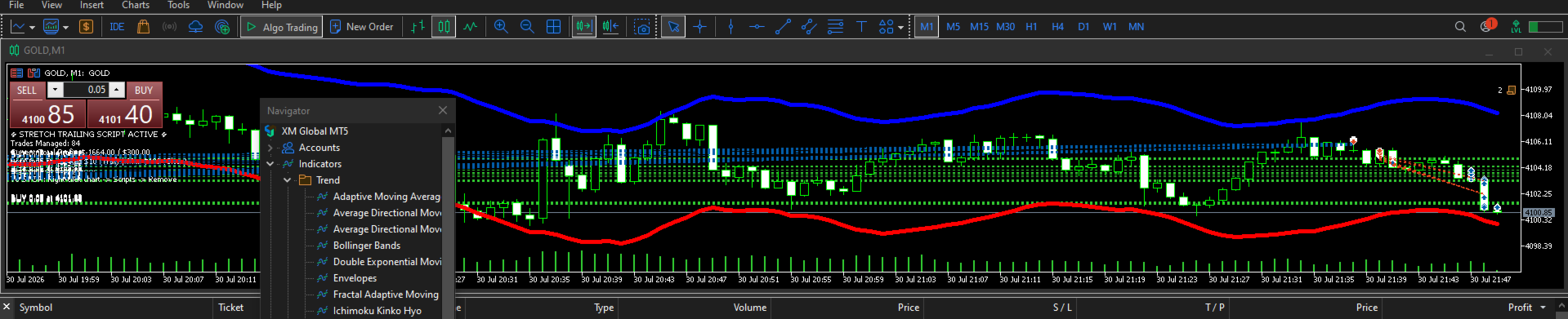Toggle chart auto scroll to the end

pyautogui.click(x=584, y=27)
